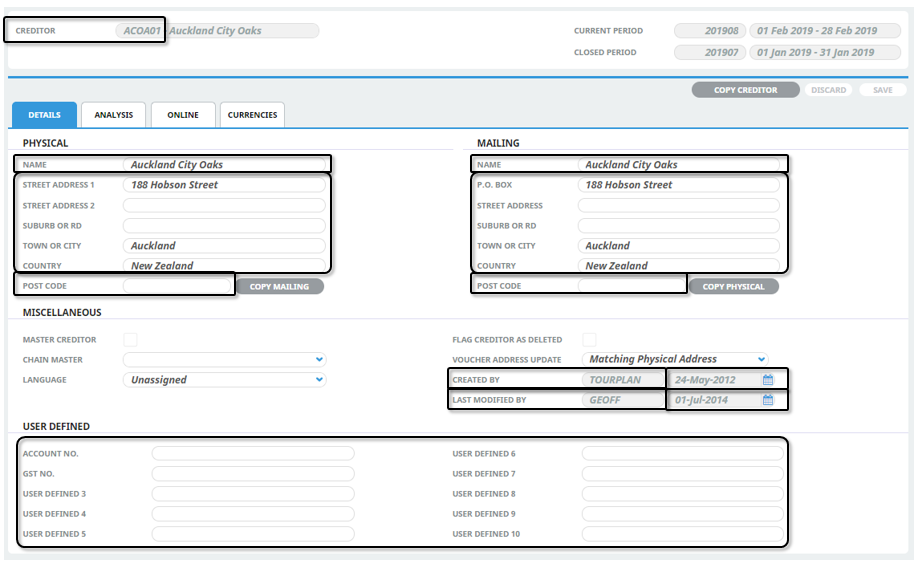This screenshot has width=920, height=565.
Task: Click the Physical Street Address 2 field
Action: tap(224, 205)
